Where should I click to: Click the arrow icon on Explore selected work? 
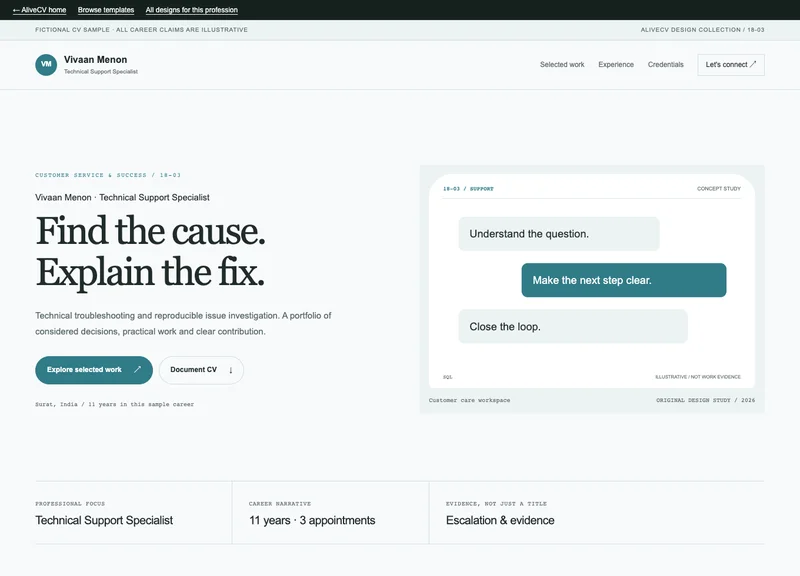click(x=137, y=369)
